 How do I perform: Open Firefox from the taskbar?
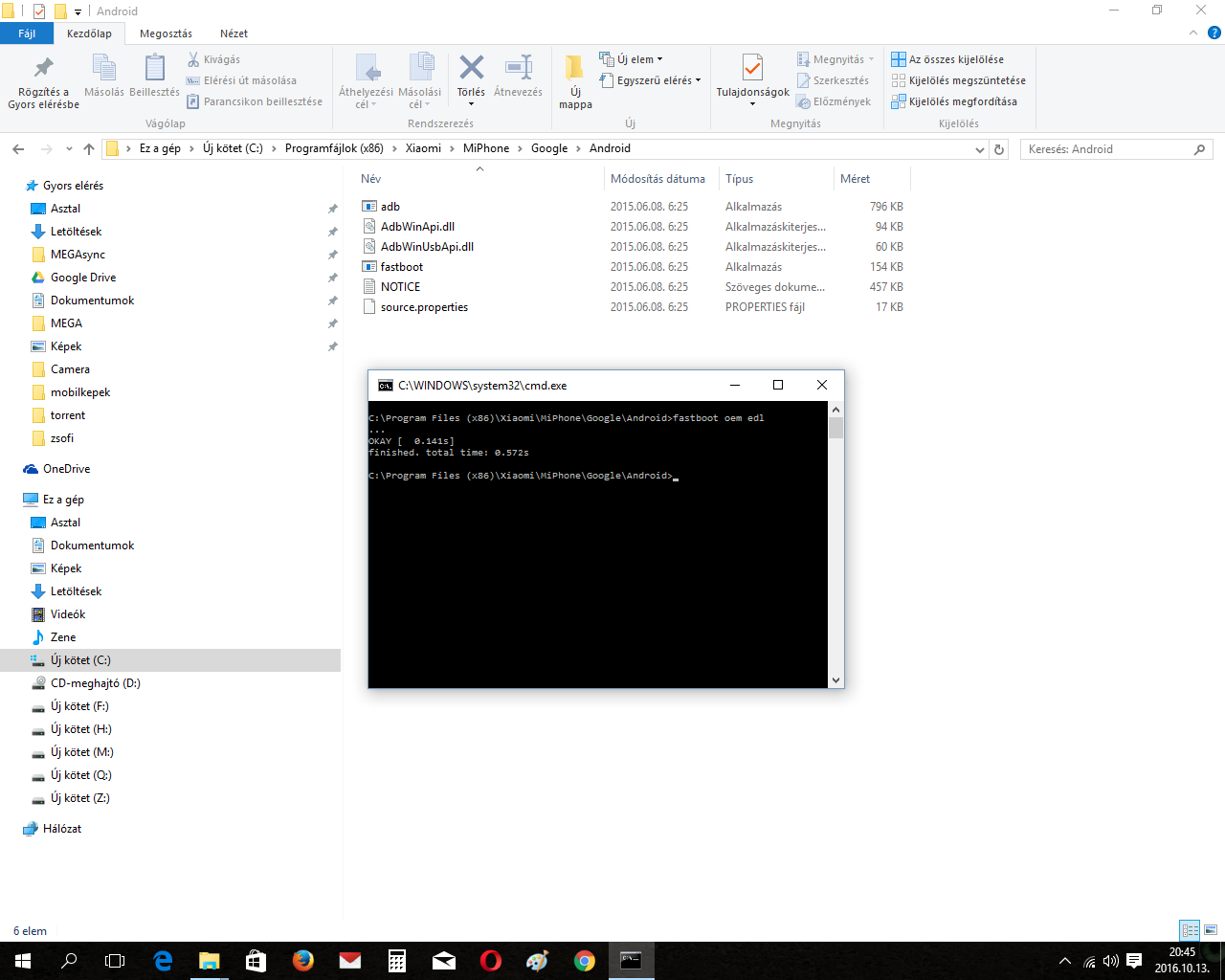[x=303, y=961]
